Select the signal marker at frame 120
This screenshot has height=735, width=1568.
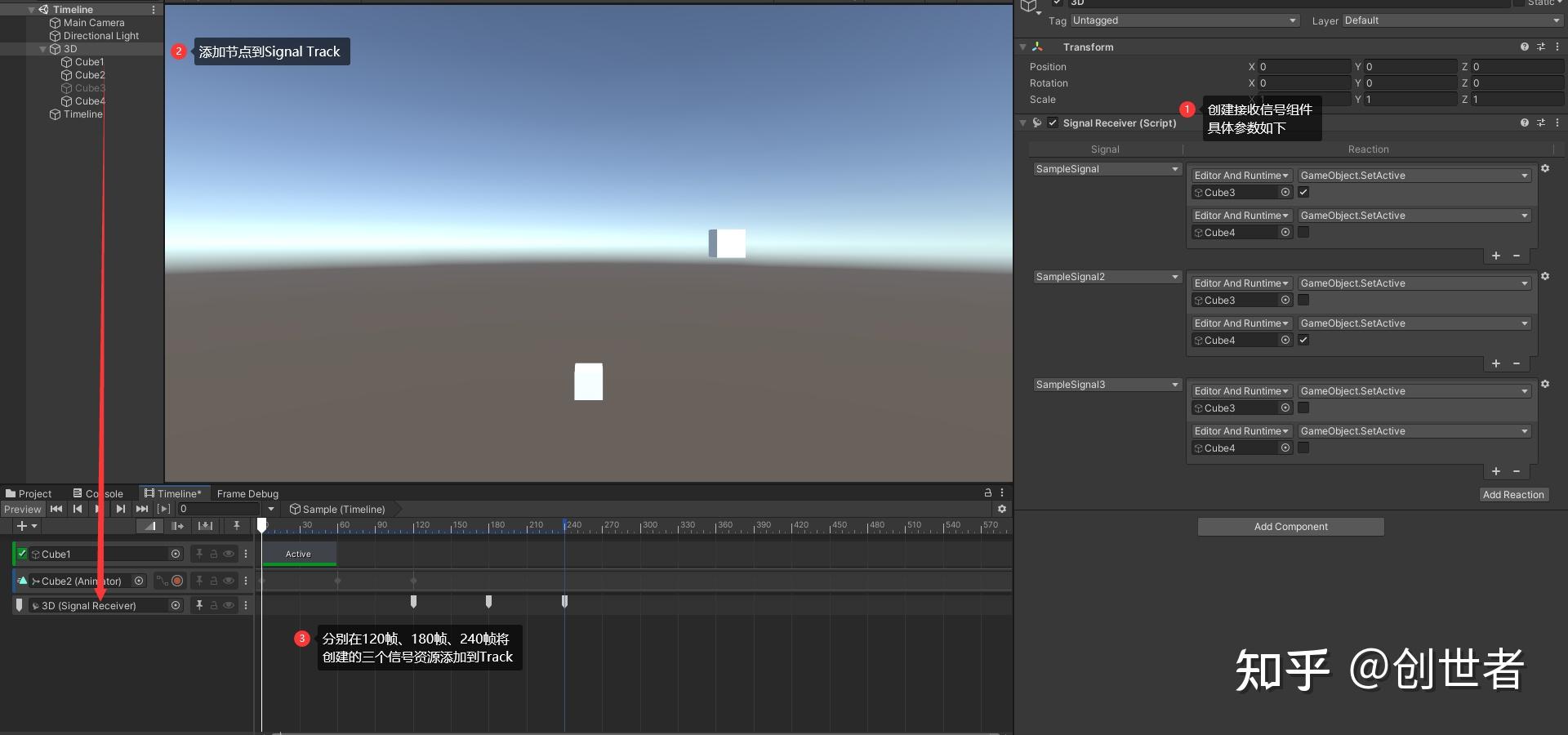[414, 603]
